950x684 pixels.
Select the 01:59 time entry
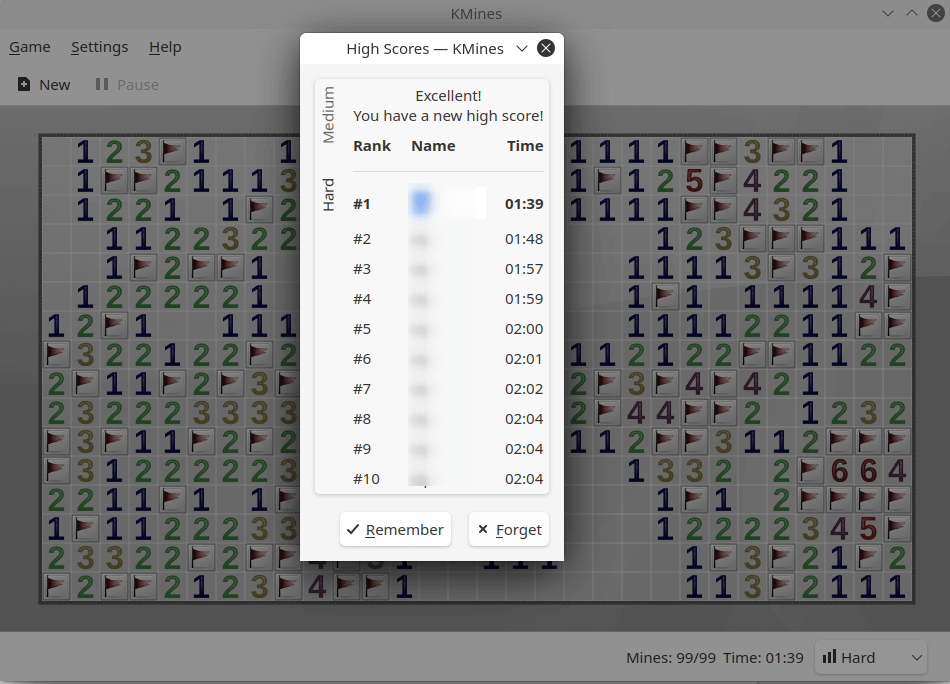pyautogui.click(x=524, y=299)
